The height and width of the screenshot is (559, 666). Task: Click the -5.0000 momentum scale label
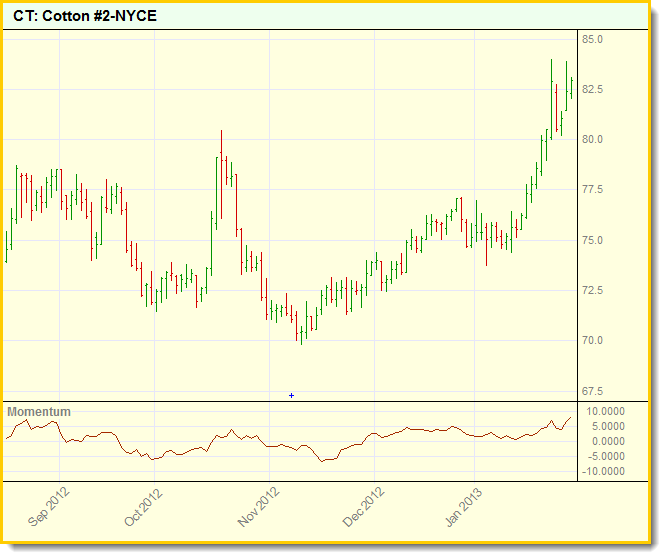pyautogui.click(x=607, y=457)
